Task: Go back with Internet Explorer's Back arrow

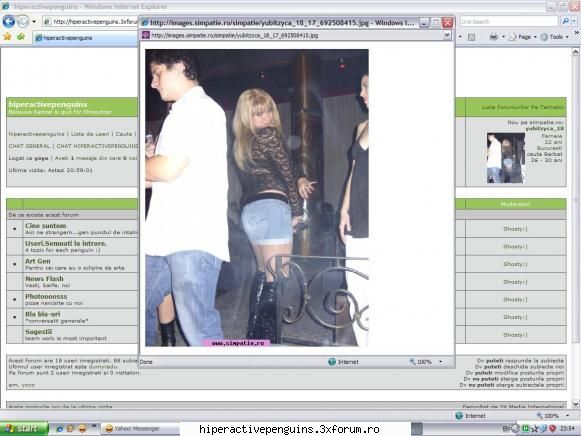Action: tap(9, 21)
